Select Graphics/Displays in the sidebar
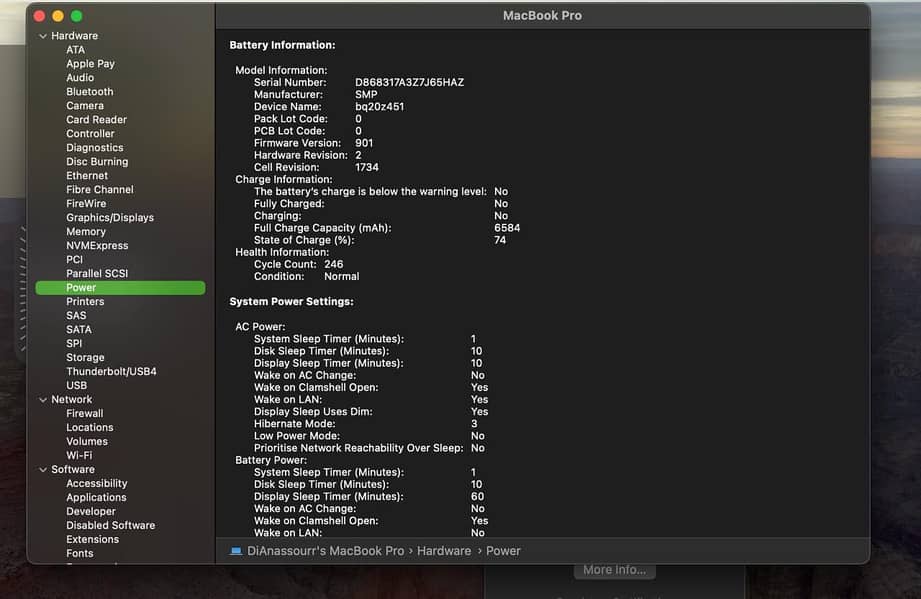This screenshot has height=599, width=921. coord(110,218)
